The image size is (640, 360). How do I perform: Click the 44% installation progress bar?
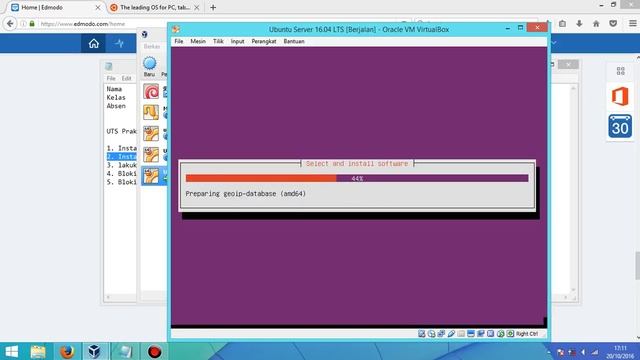point(357,178)
